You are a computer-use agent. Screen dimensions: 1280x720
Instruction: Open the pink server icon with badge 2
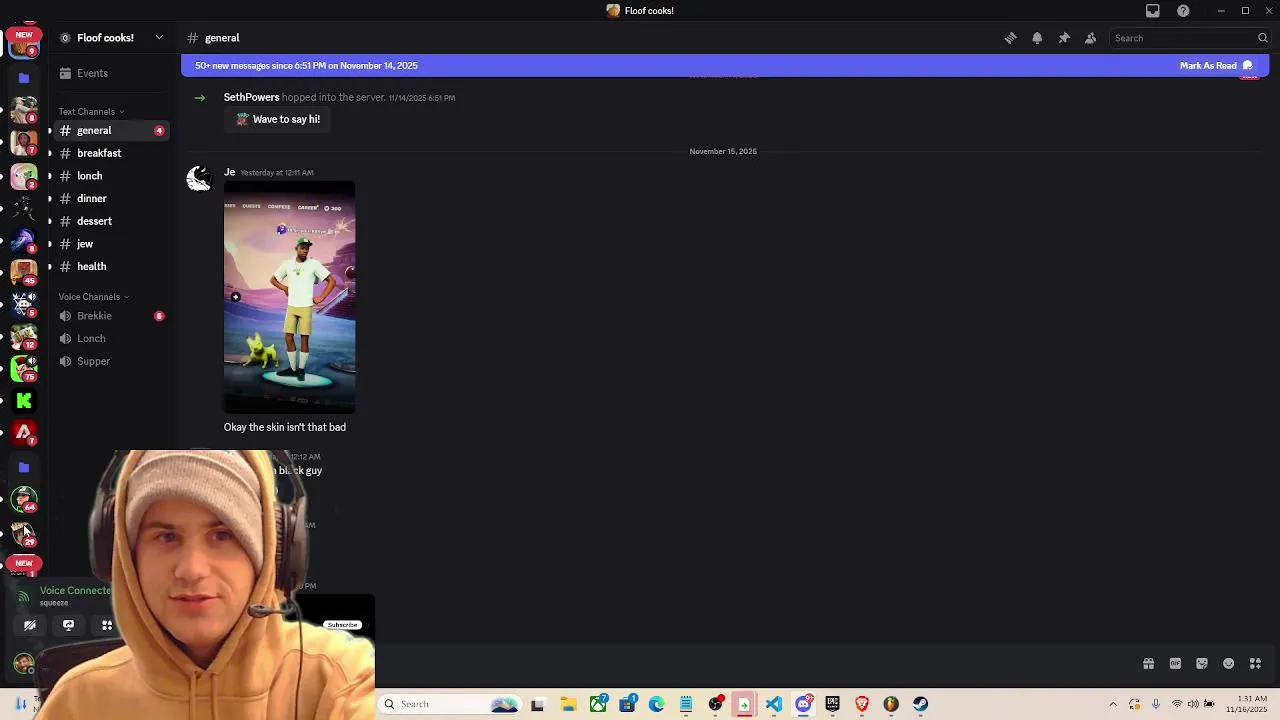pos(24,176)
